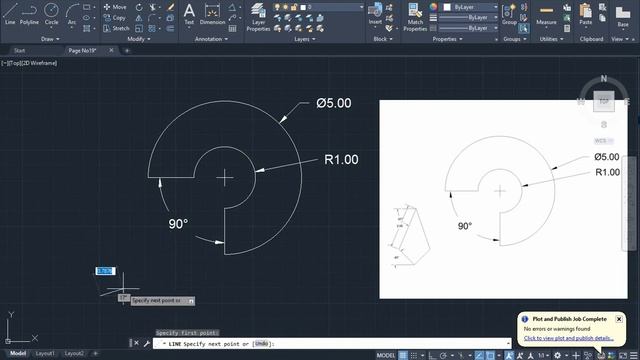Viewport: 640px width, 360px height.
Task: Click the Hatch tool icon
Action: pos(87,29)
